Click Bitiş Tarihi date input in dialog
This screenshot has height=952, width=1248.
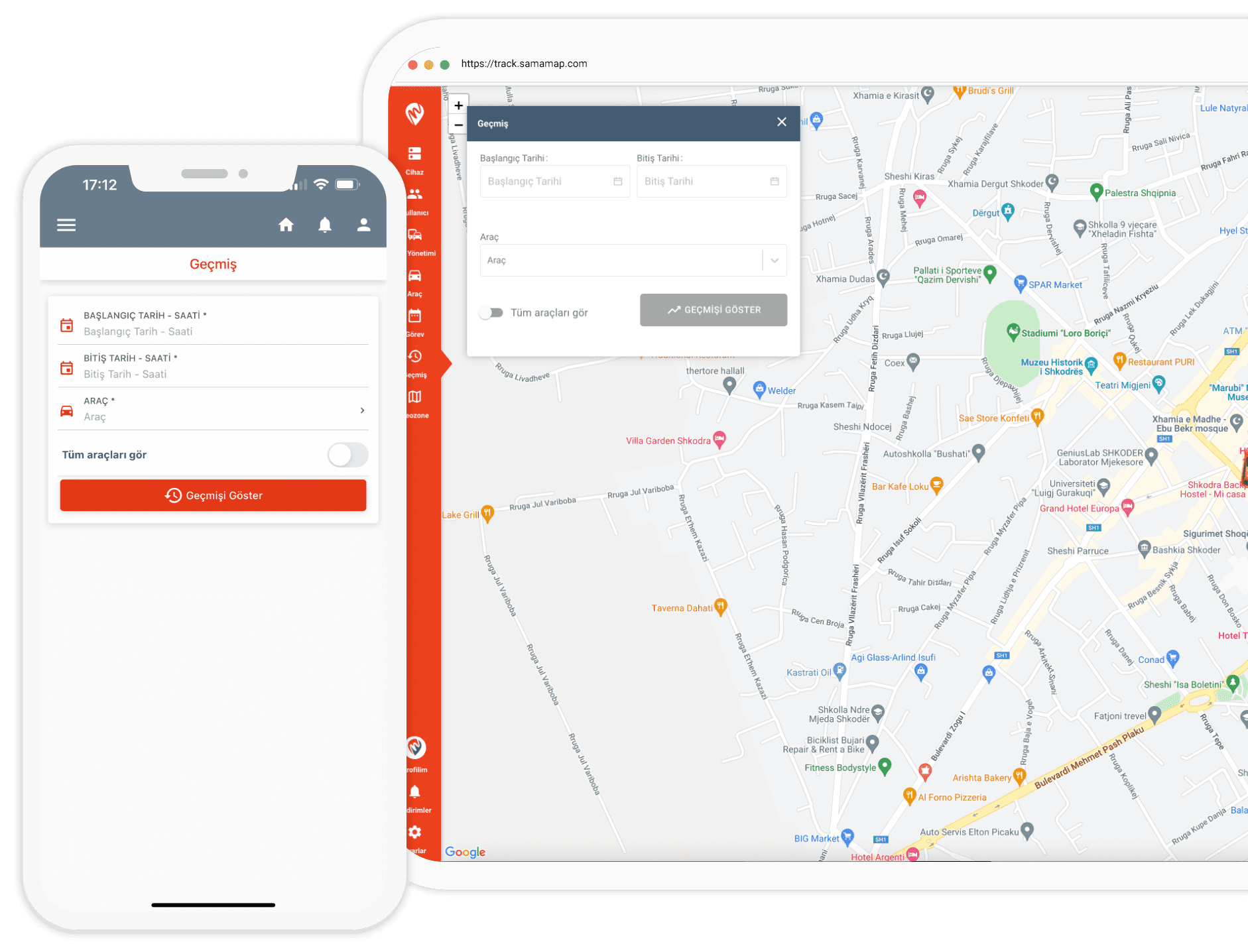(x=712, y=181)
